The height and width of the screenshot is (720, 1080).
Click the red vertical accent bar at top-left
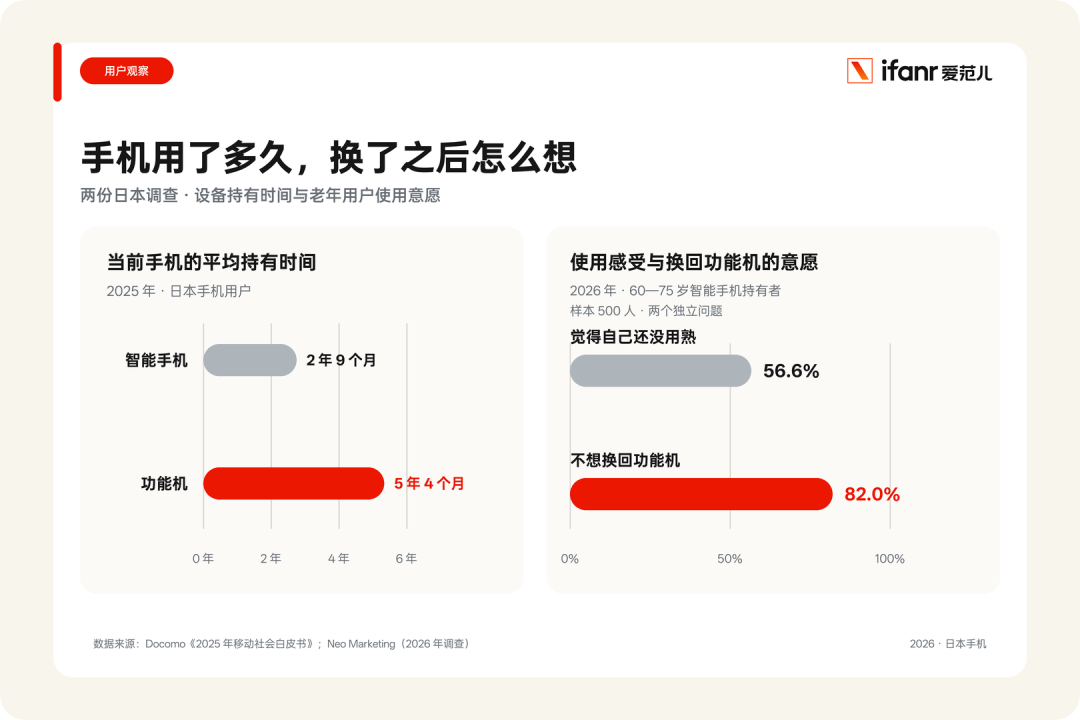57,72
